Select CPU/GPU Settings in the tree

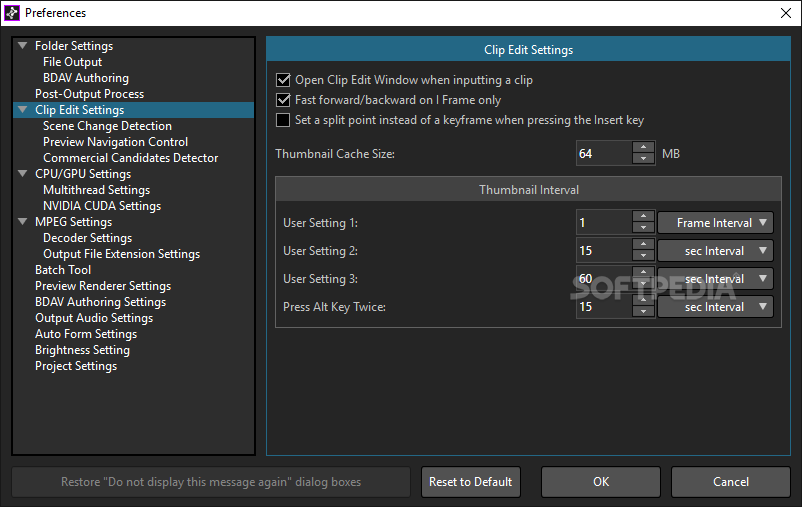[83, 173]
